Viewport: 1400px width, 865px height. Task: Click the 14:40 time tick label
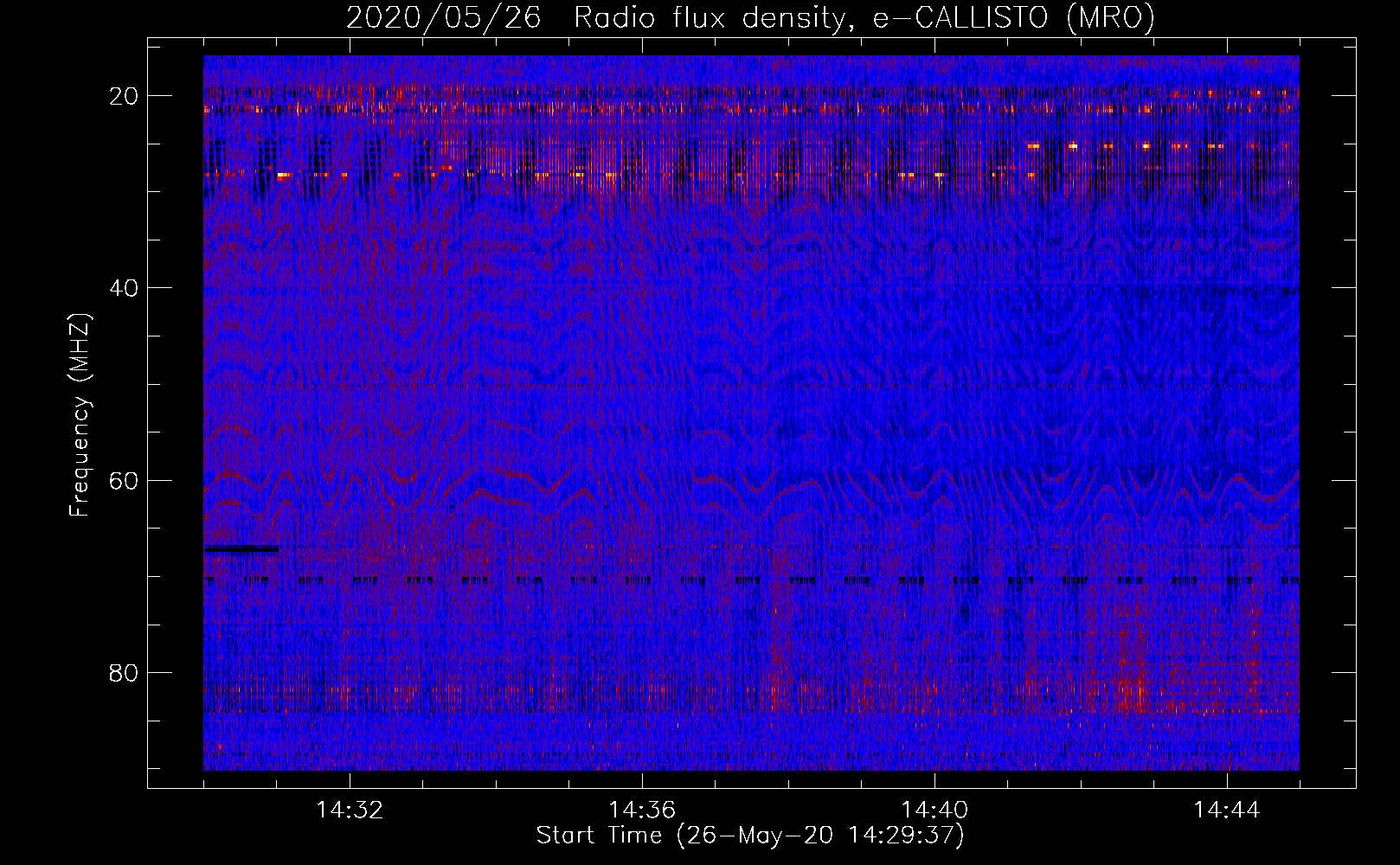934,811
